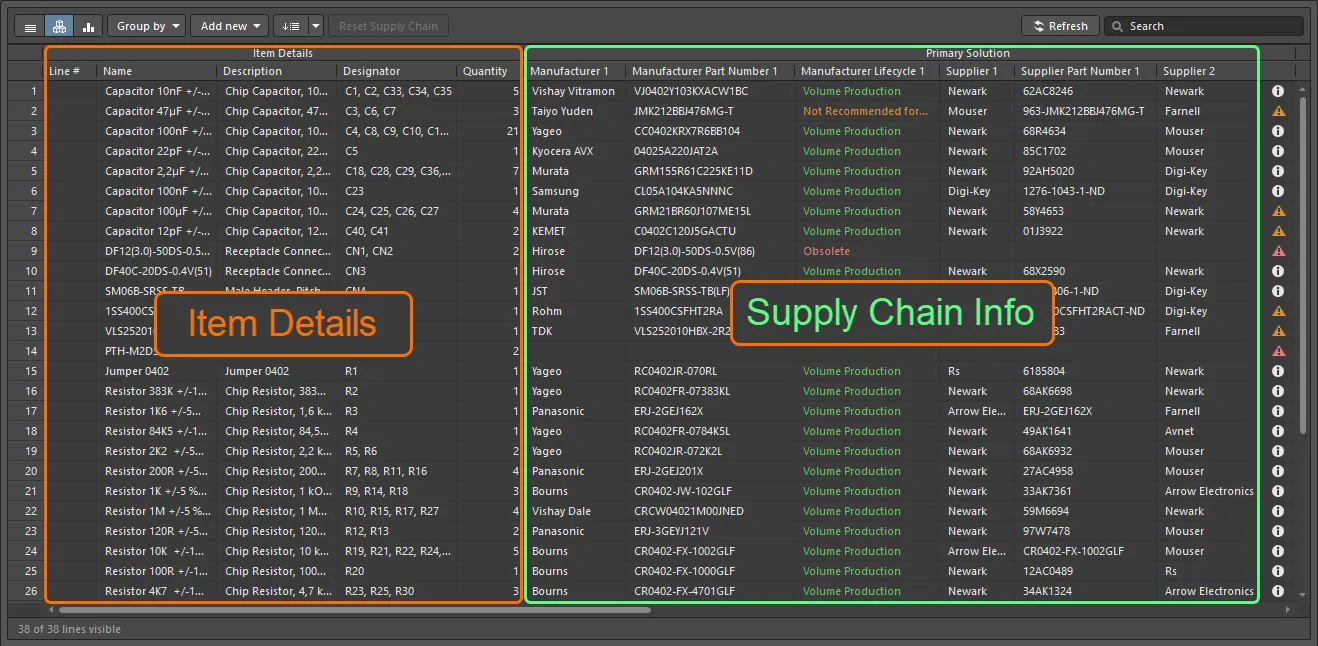Sort by Designator column header
1318x646 pixels.
397,71
